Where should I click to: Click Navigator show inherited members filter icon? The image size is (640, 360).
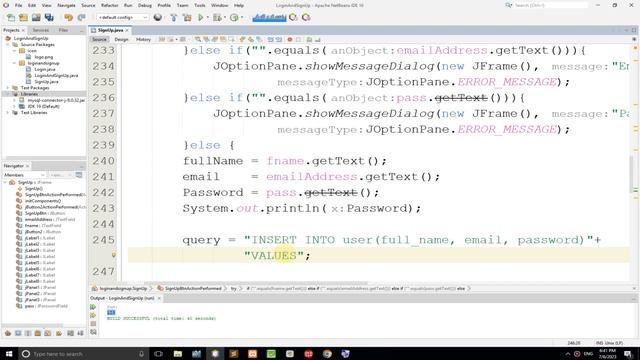[8, 333]
